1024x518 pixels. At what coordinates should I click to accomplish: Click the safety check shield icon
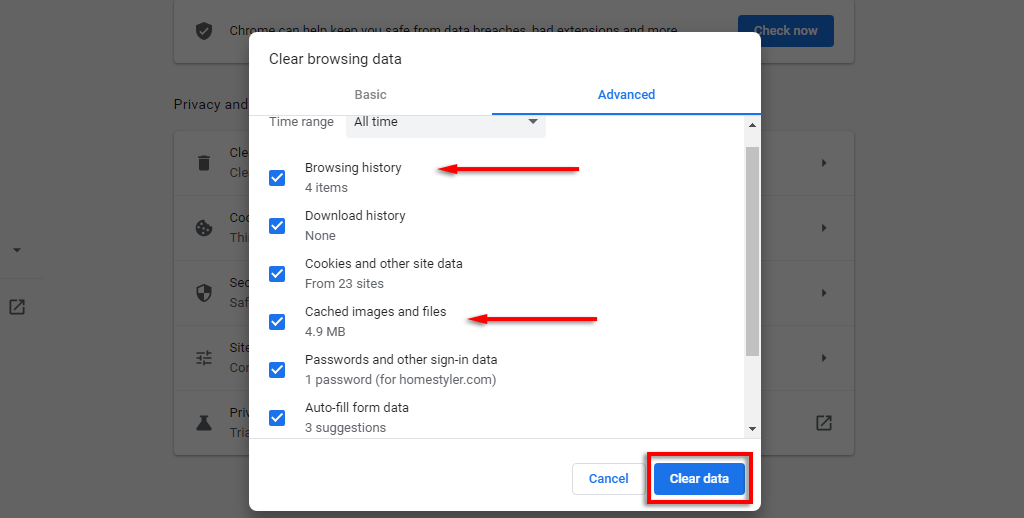[204, 31]
